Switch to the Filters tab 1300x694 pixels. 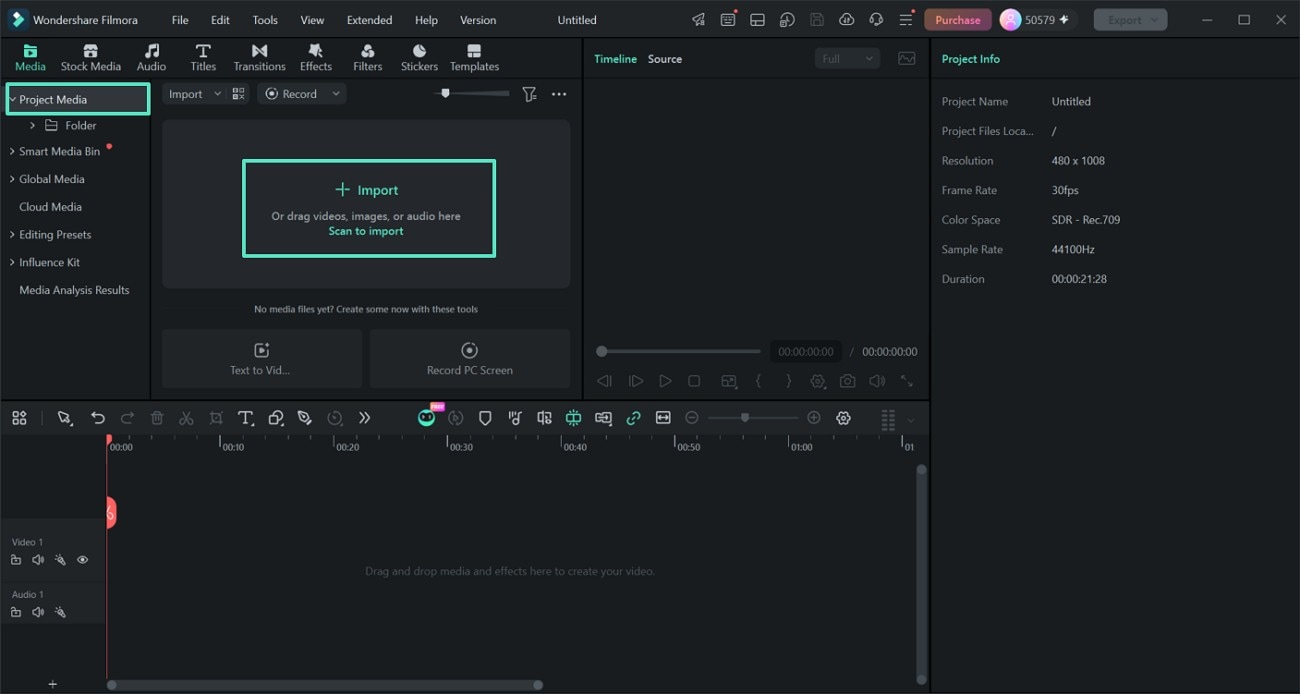pos(367,58)
